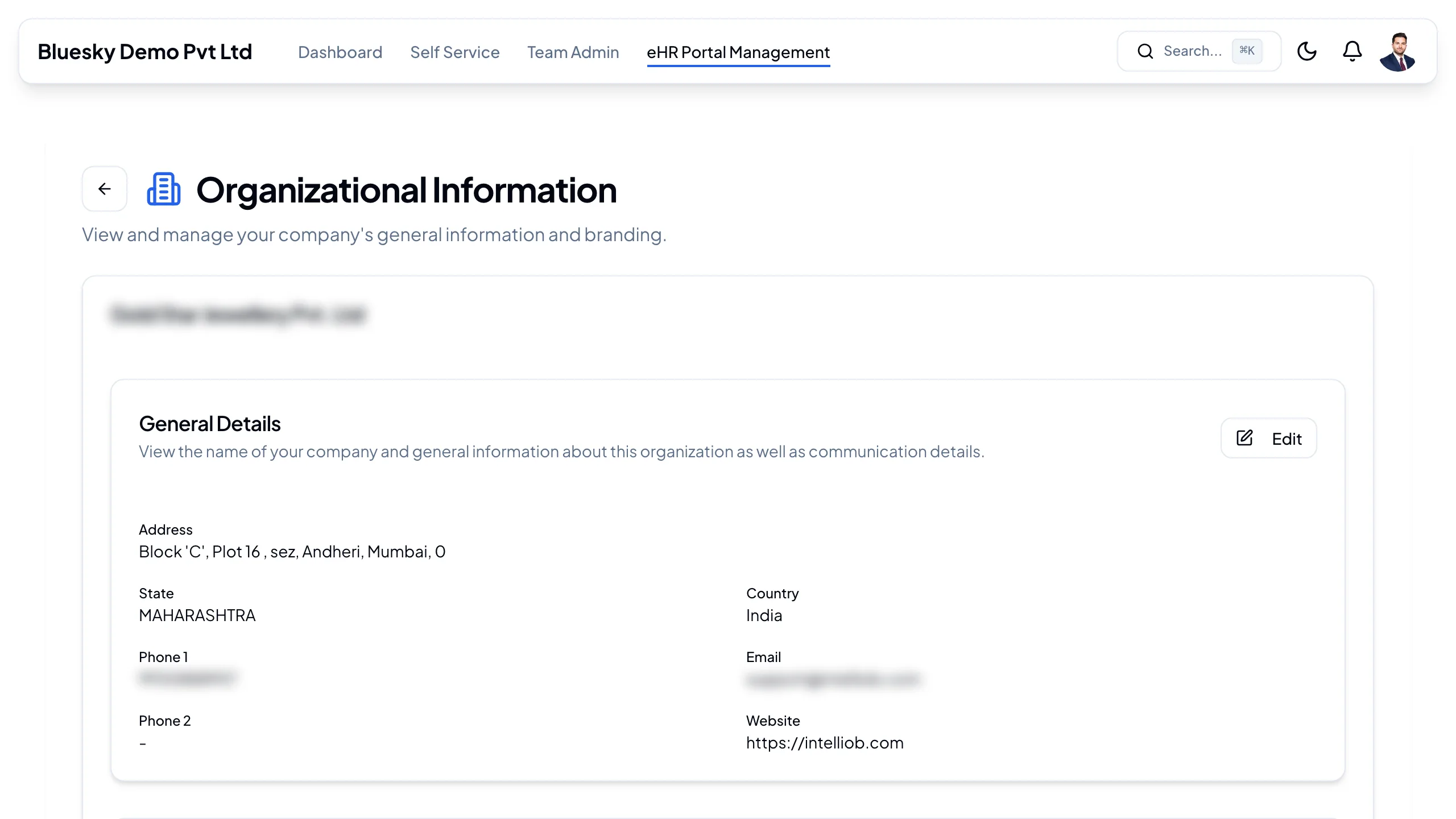Toggle dark mode with the moon icon
Image resolution: width=1456 pixels, height=819 pixels.
pyautogui.click(x=1306, y=51)
